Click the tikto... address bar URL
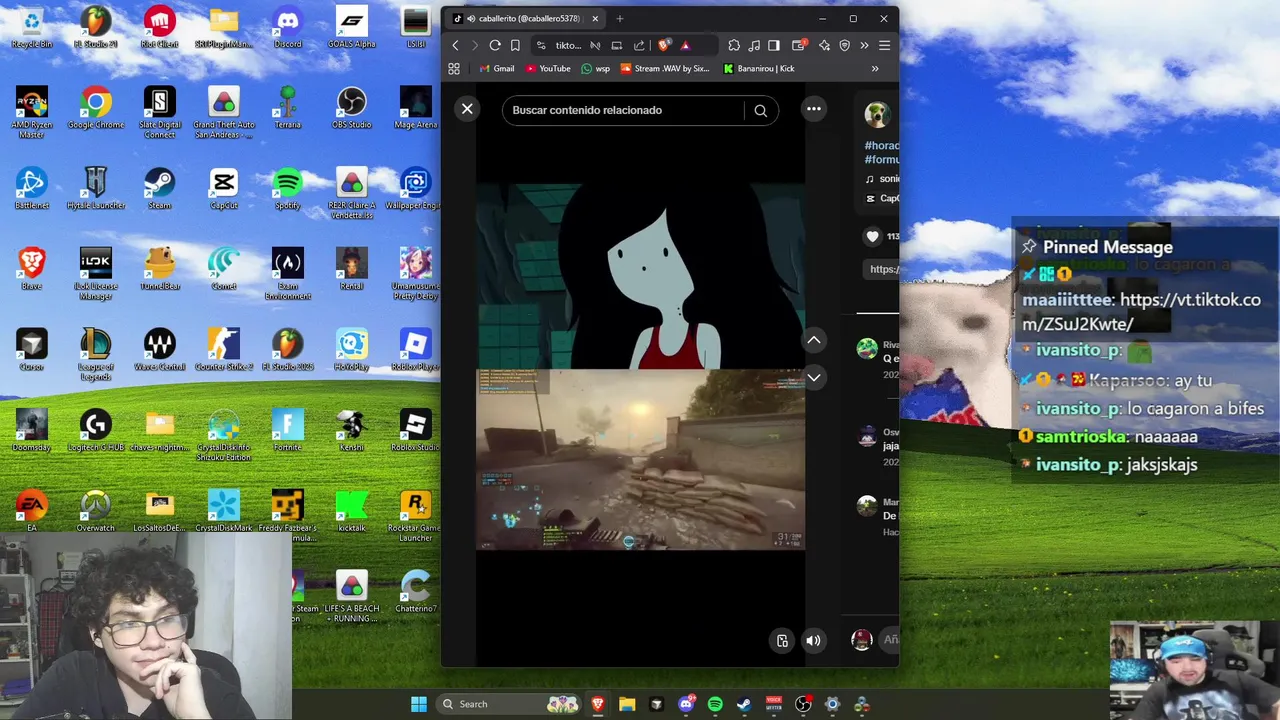 (x=568, y=45)
